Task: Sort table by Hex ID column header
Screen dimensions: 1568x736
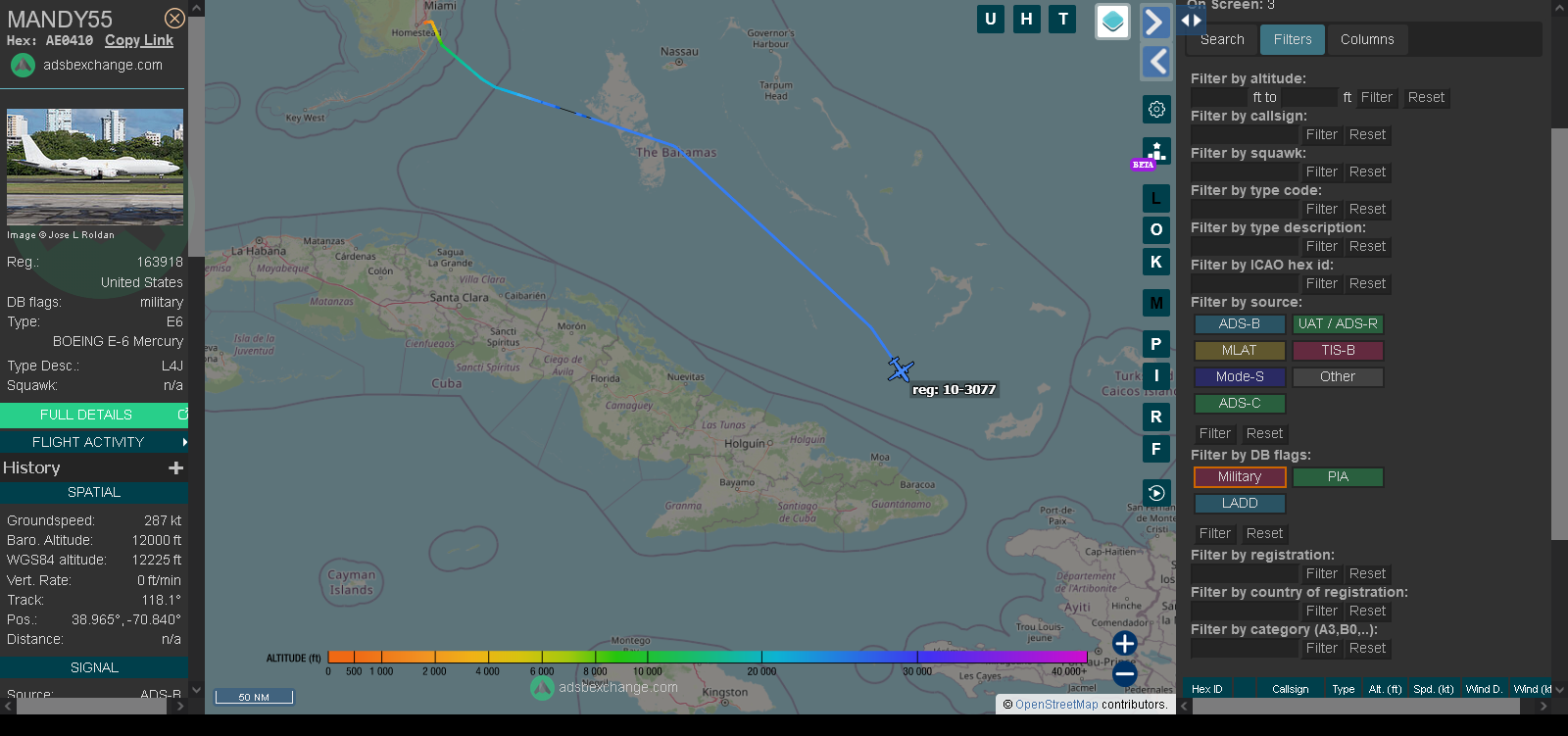Action: tap(1206, 689)
